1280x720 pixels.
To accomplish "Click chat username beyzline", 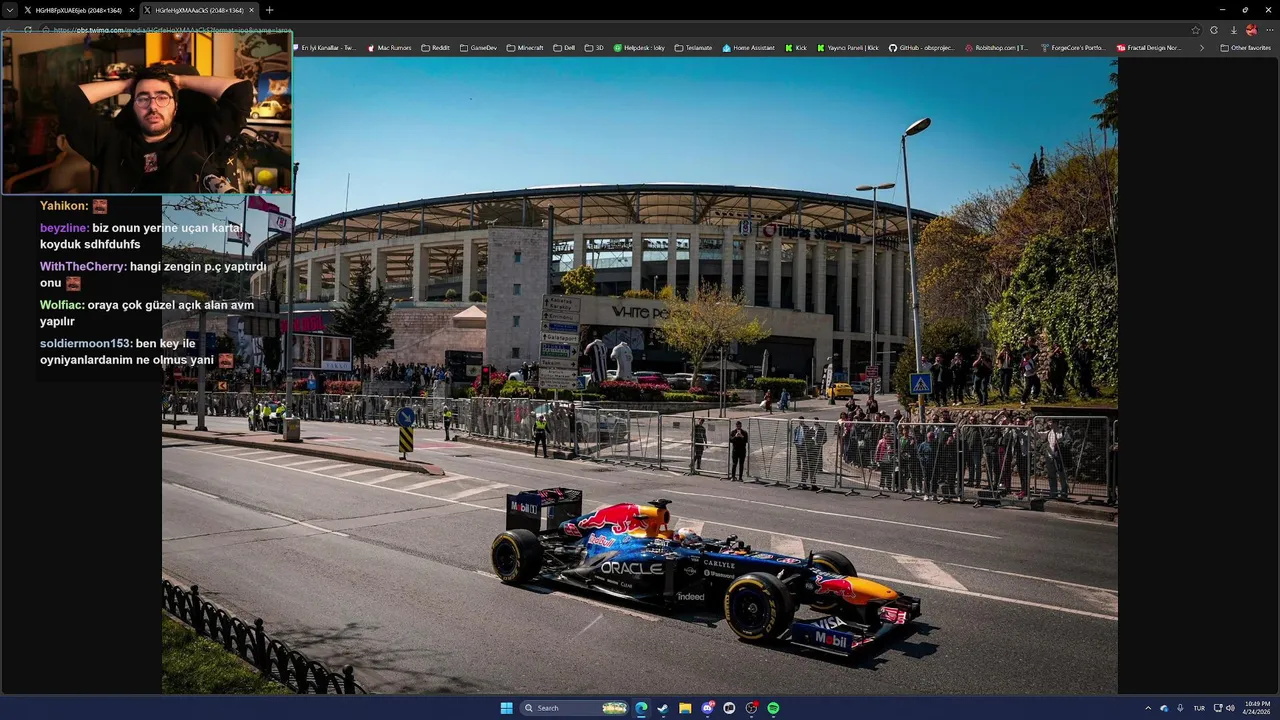I will pyautogui.click(x=64, y=228).
